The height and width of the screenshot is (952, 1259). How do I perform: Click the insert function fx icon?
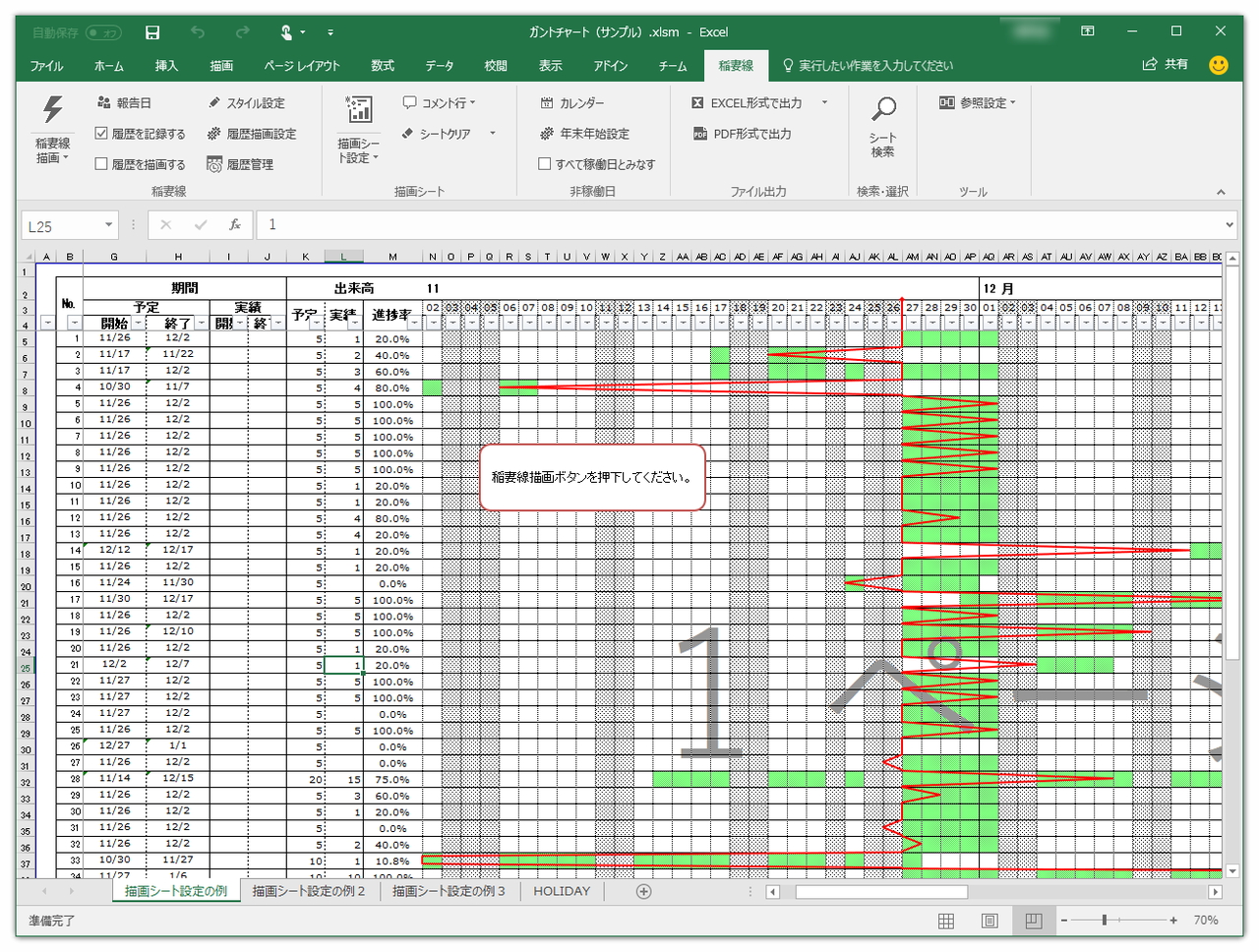[235, 225]
